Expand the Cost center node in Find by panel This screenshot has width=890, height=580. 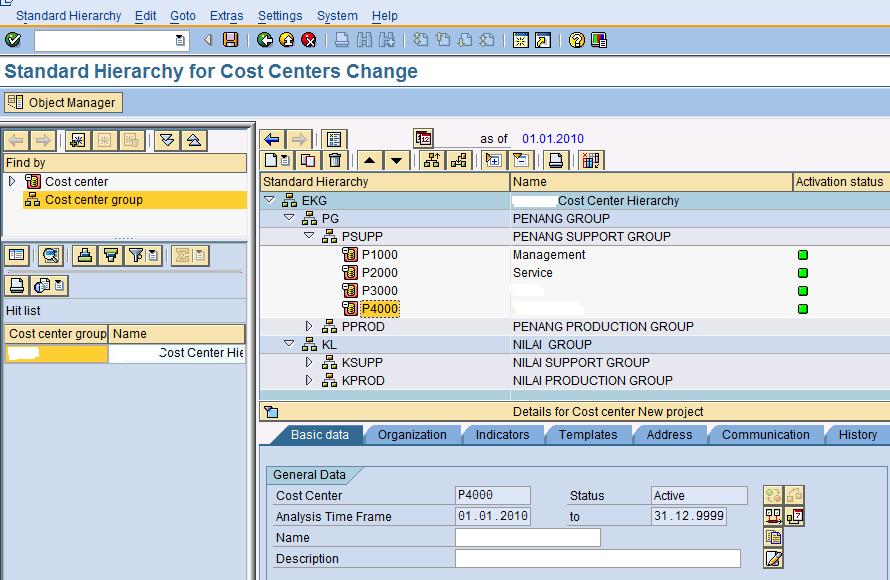(x=12, y=181)
